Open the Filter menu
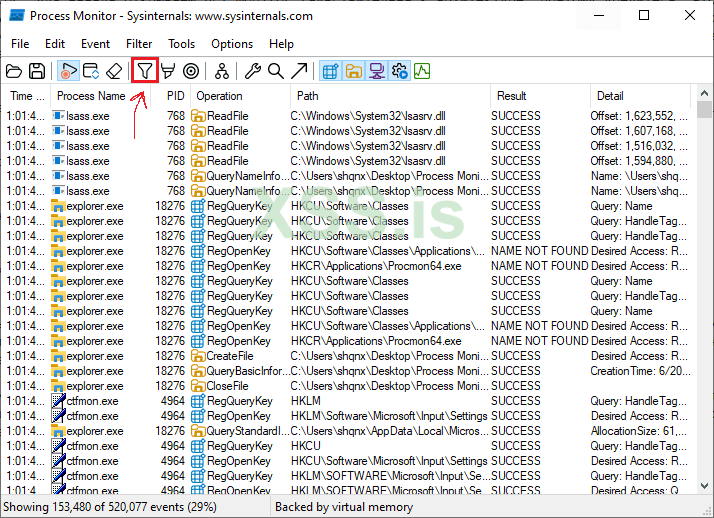This screenshot has height=518, width=714. point(139,44)
